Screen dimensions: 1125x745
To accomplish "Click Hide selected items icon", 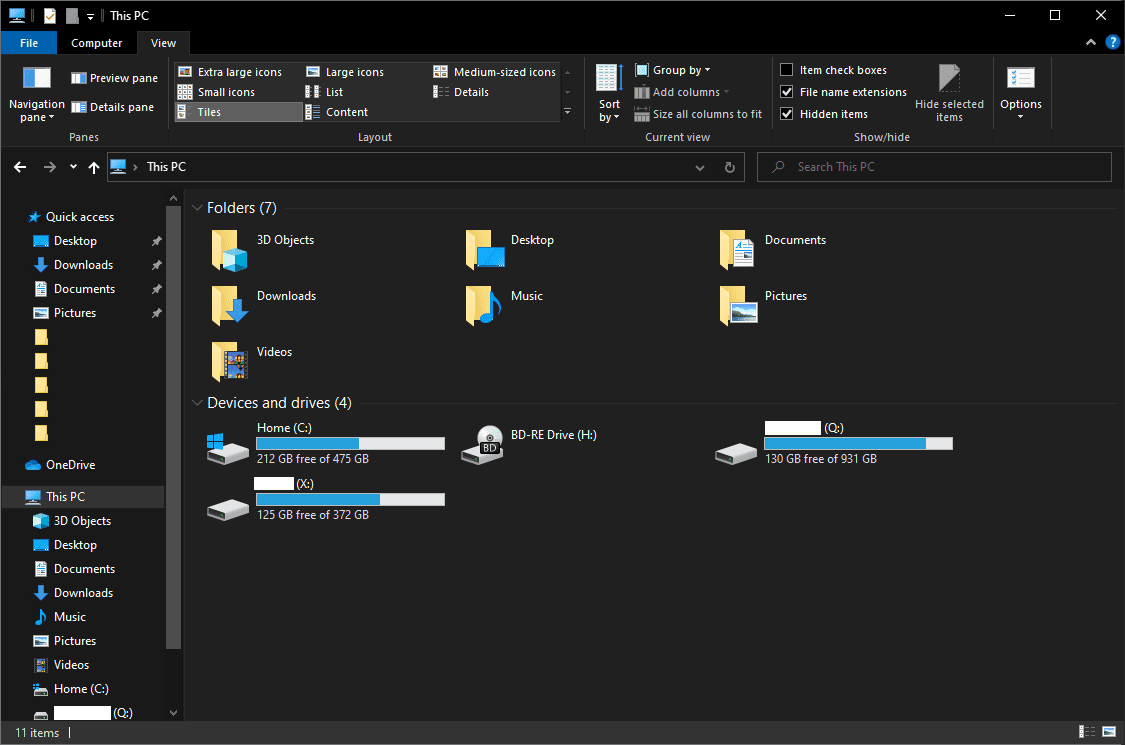I will tap(949, 78).
